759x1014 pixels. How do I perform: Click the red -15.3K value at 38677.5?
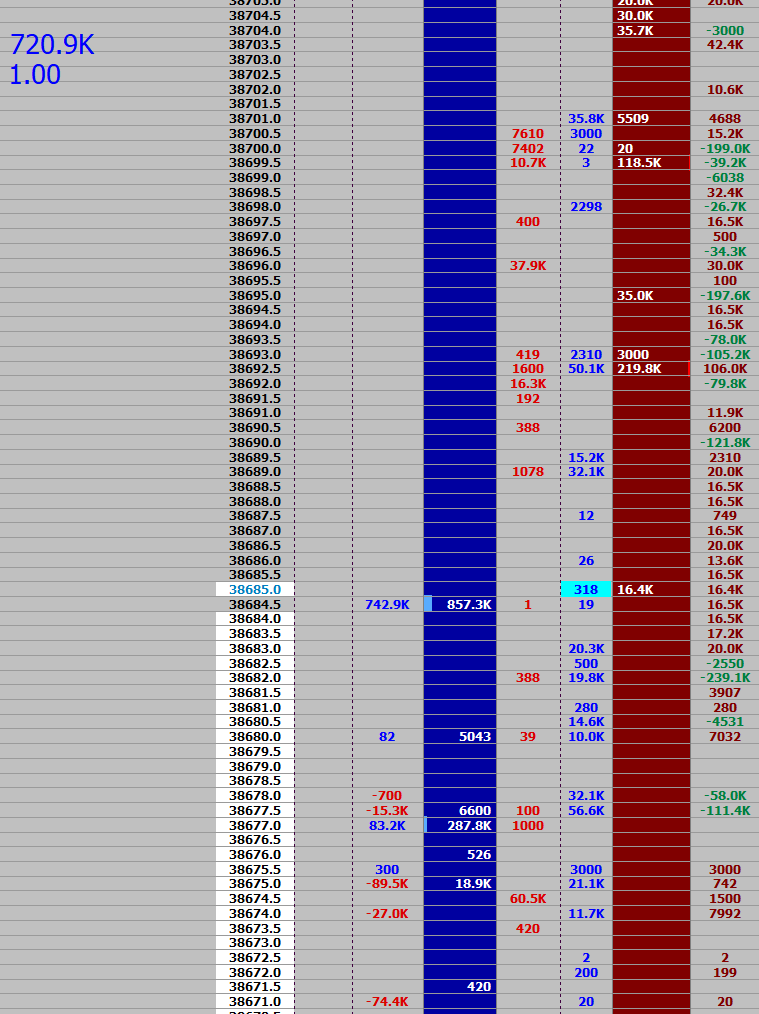(387, 810)
